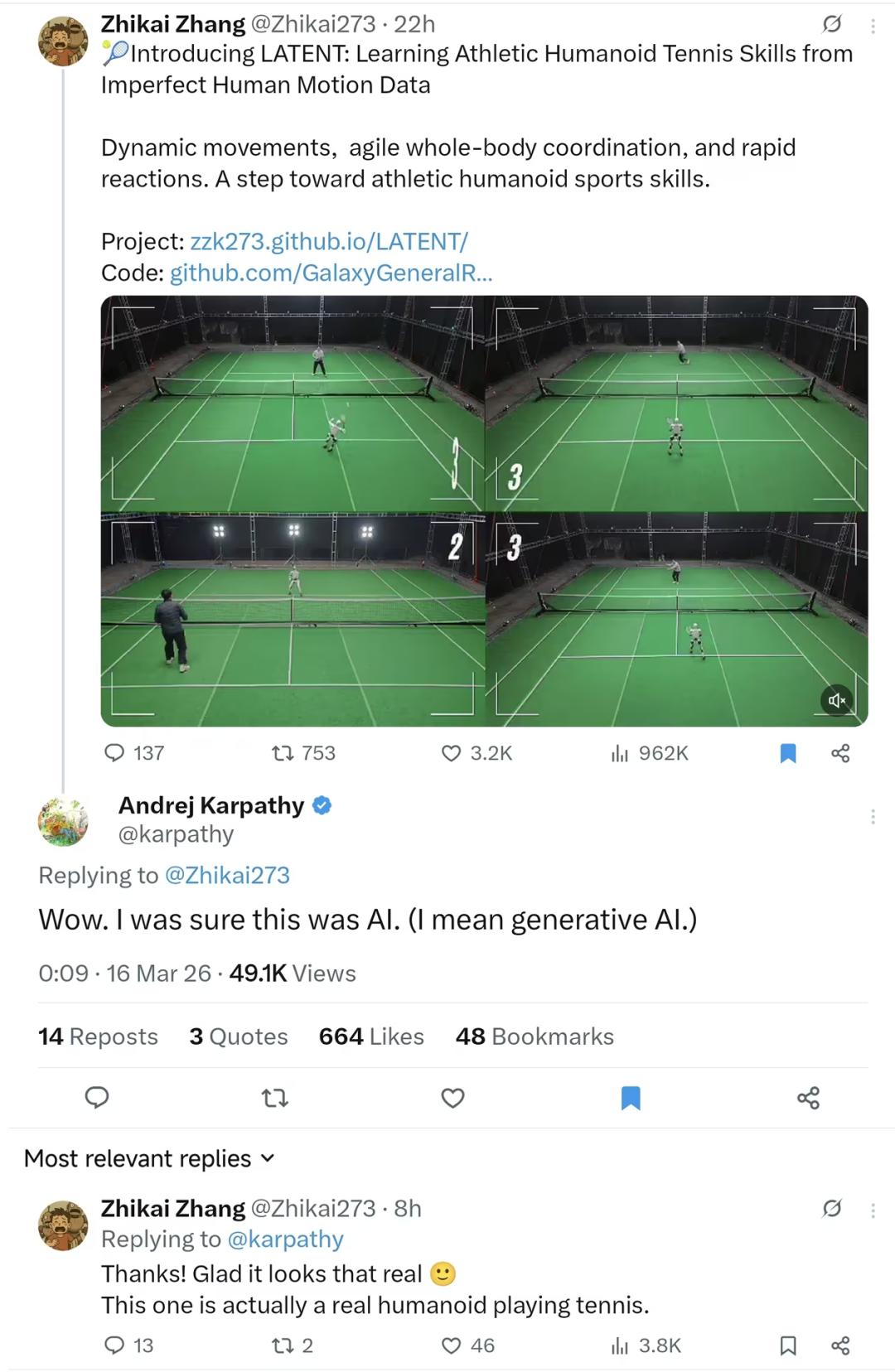Play the humanoid tennis video
The width and height of the screenshot is (895, 1372).
[484, 510]
